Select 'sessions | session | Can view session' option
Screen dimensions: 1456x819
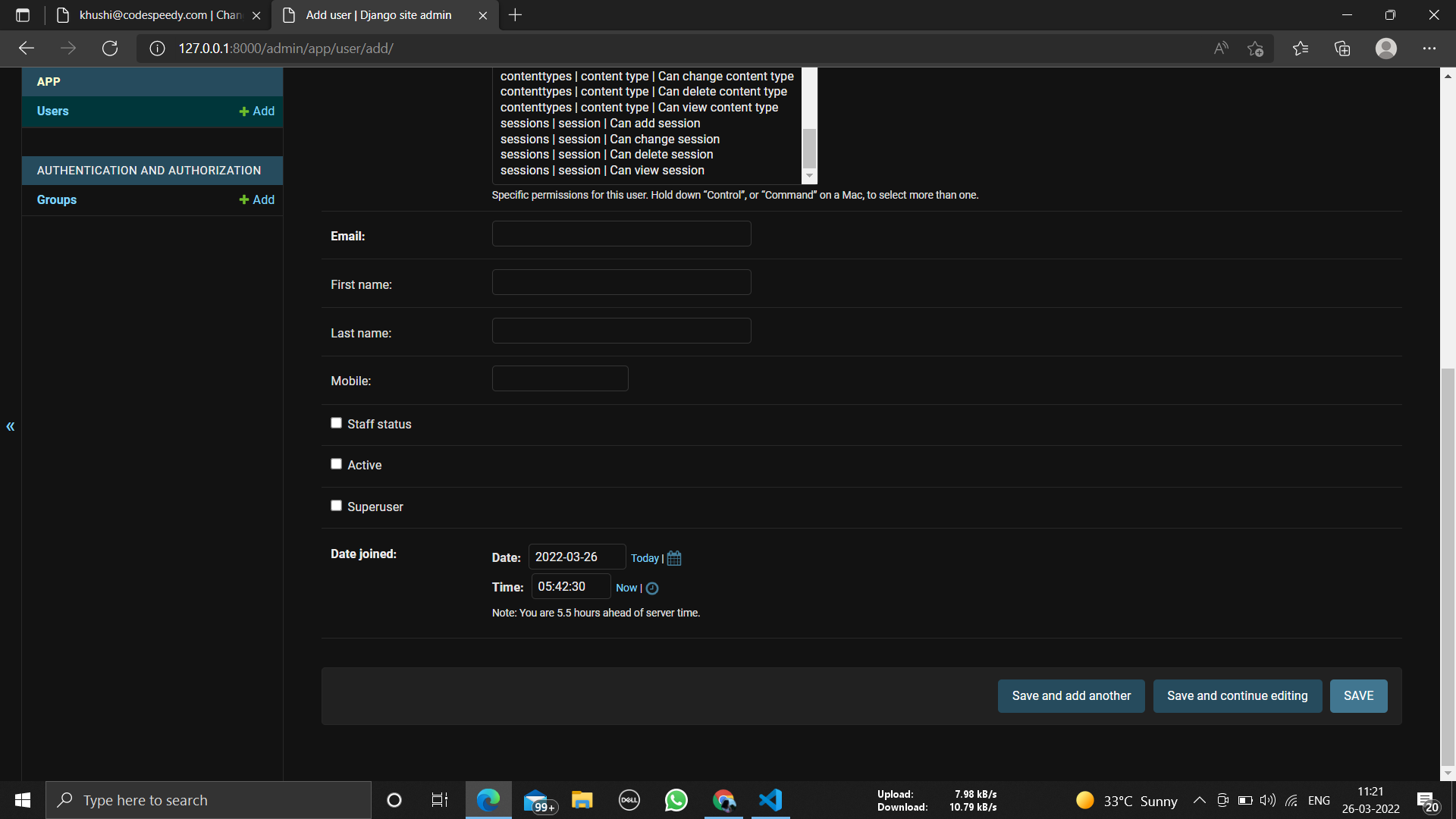click(x=602, y=171)
